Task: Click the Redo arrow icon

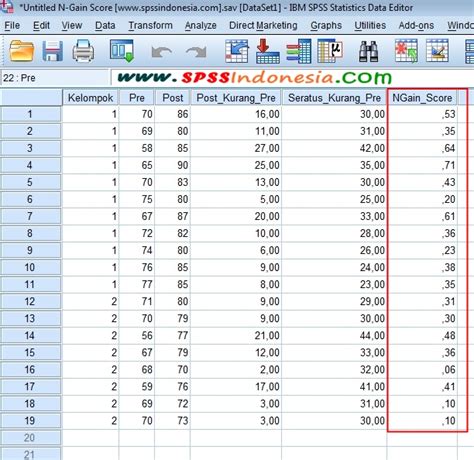Action: pos(196,52)
